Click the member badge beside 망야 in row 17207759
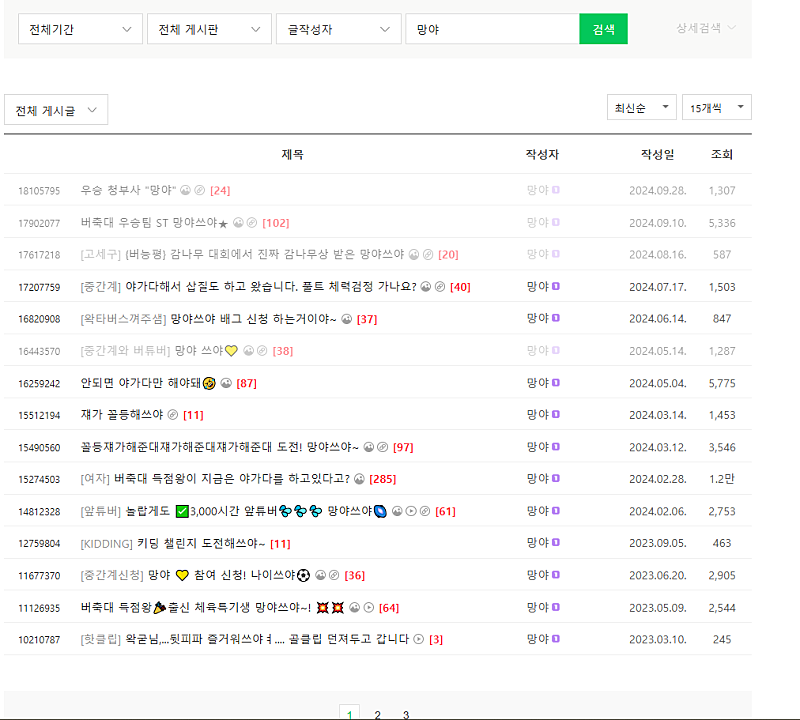This screenshot has width=800, height=720. coord(556,287)
